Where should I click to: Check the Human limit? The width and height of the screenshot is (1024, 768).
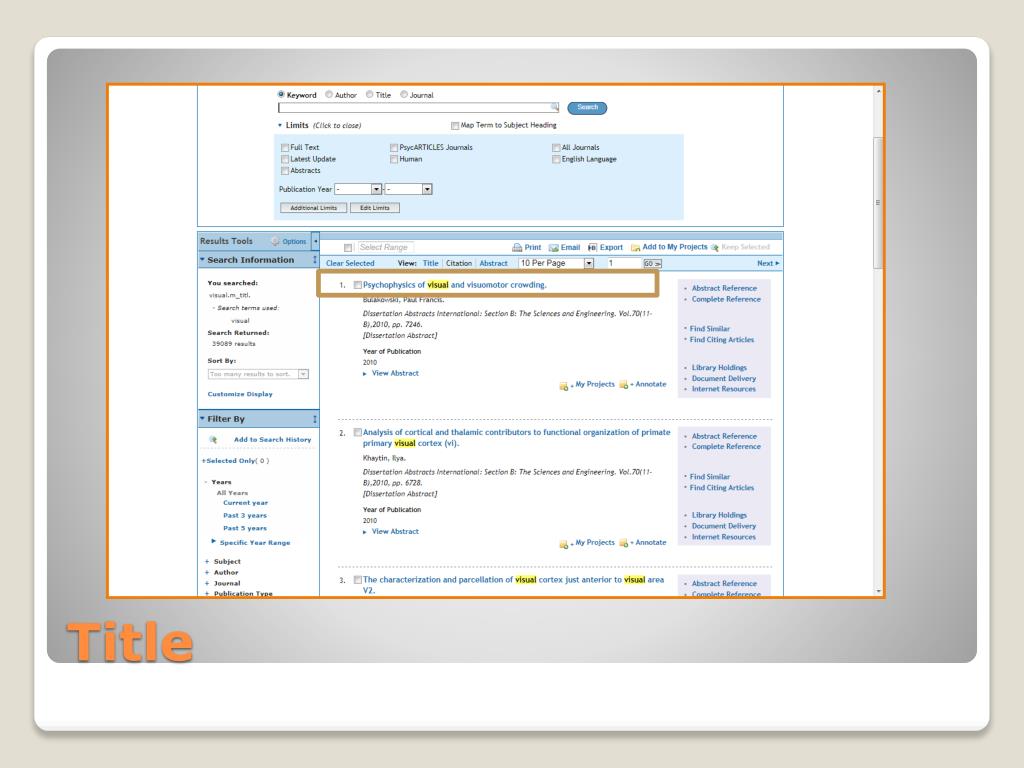coord(394,159)
